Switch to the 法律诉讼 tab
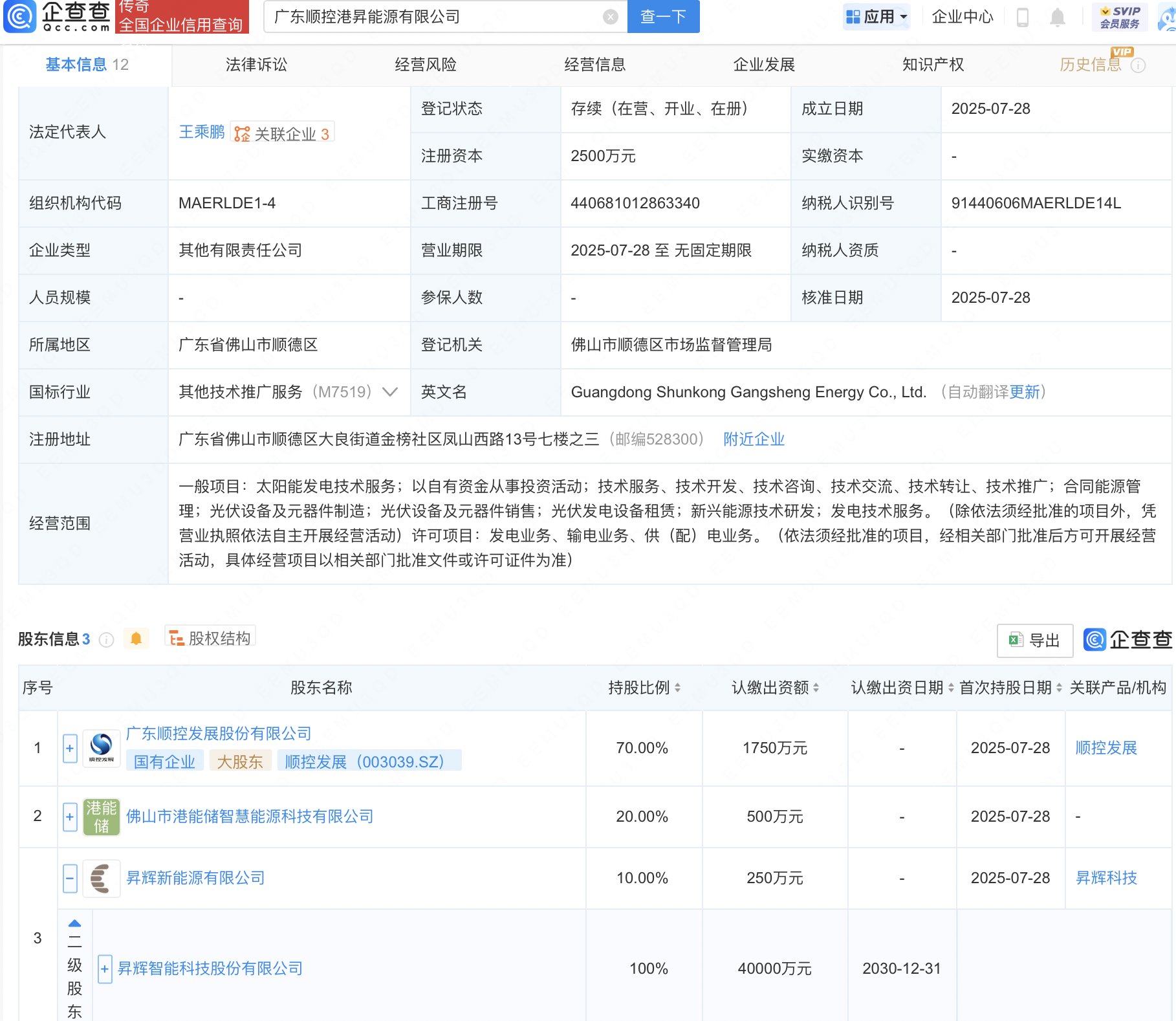 pyautogui.click(x=256, y=65)
